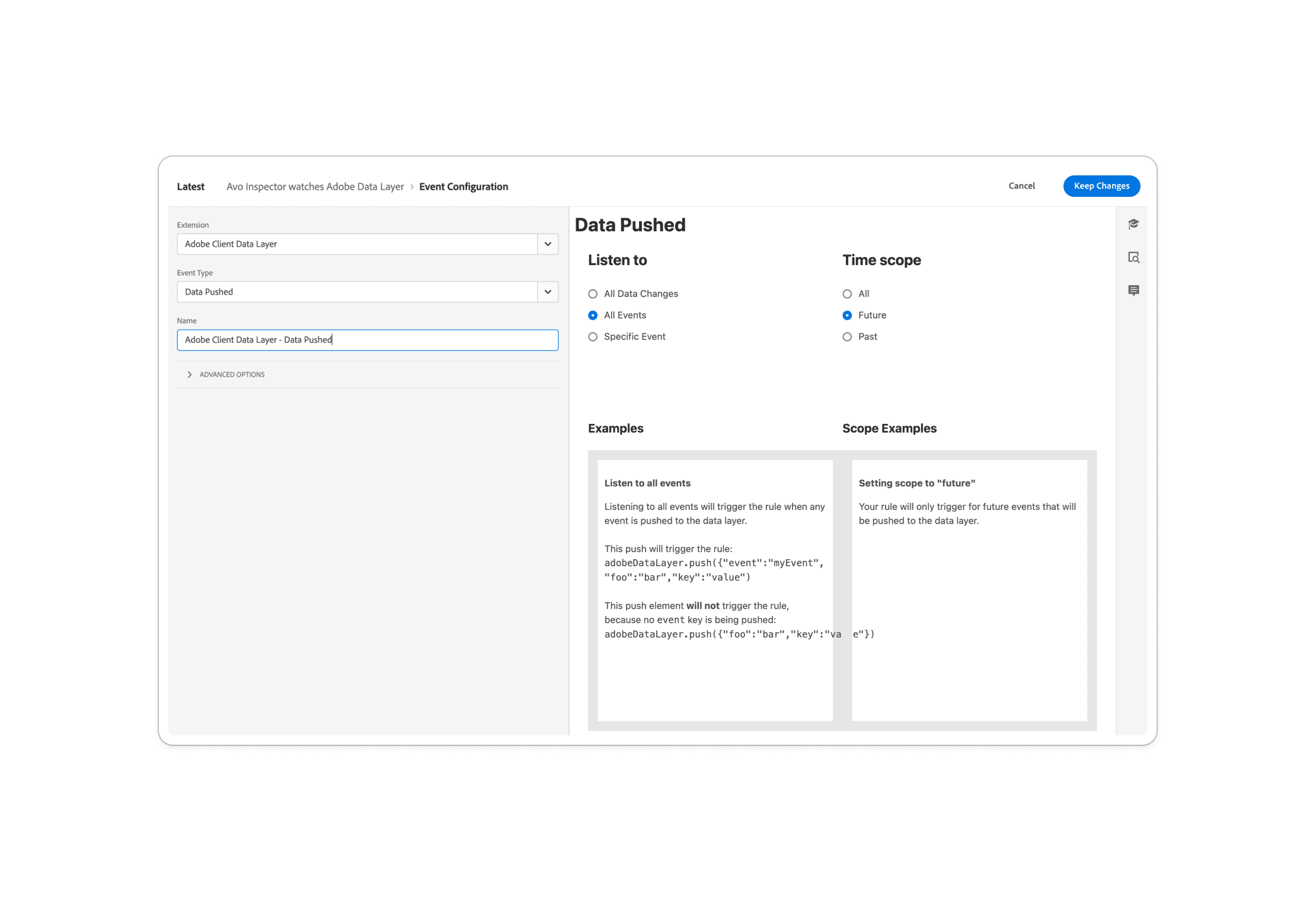This screenshot has height=906, width=1316.
Task: Navigate to Latest in the breadcrumb
Action: click(x=190, y=186)
